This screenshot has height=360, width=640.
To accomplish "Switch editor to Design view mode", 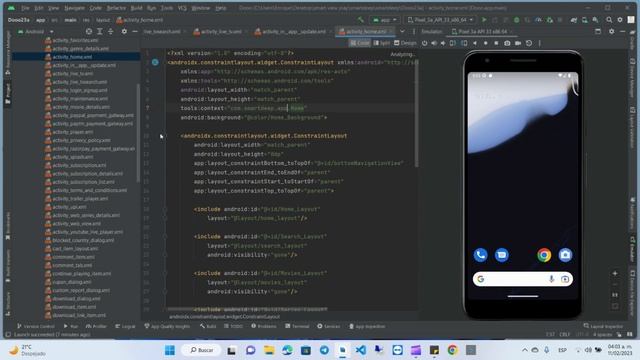I will [405, 43].
